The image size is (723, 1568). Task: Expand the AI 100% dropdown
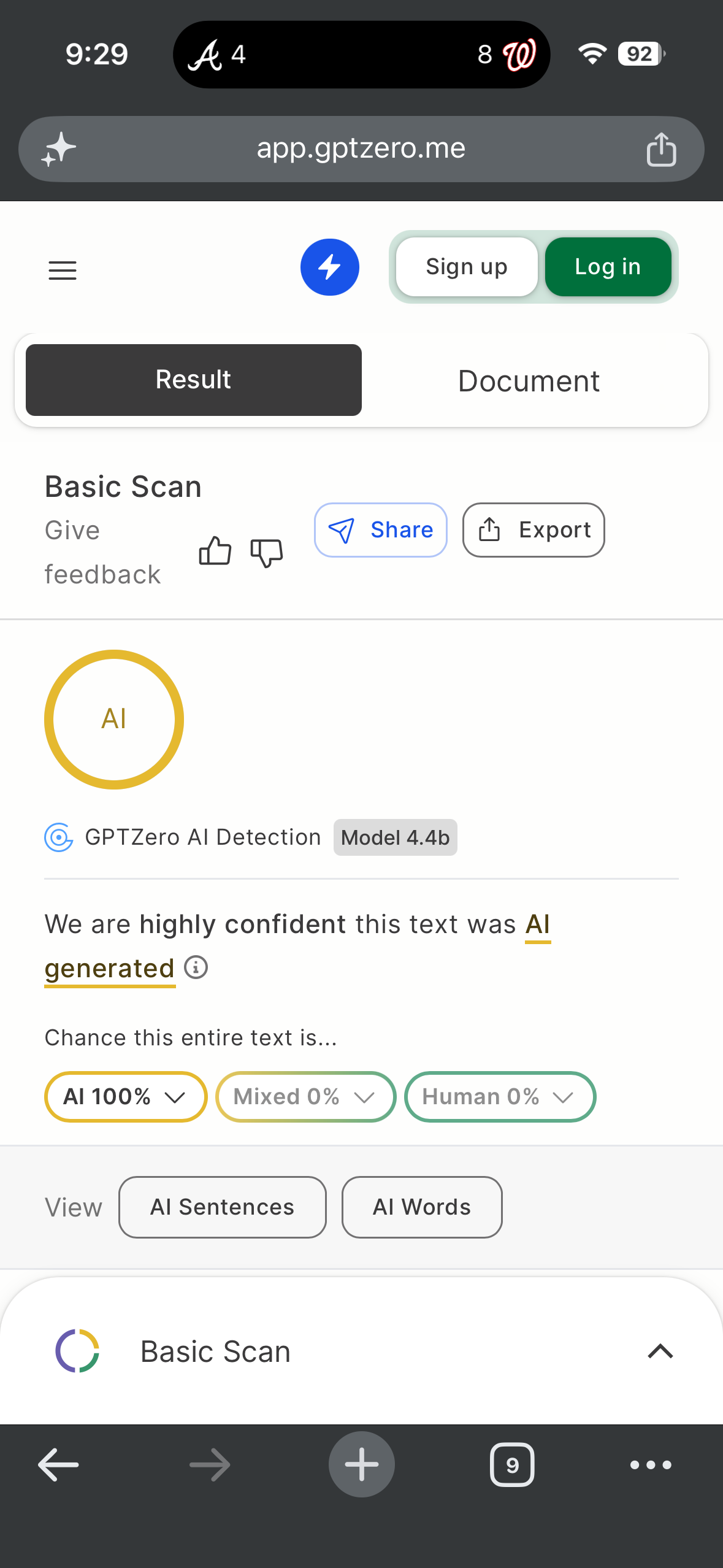[x=126, y=1096]
